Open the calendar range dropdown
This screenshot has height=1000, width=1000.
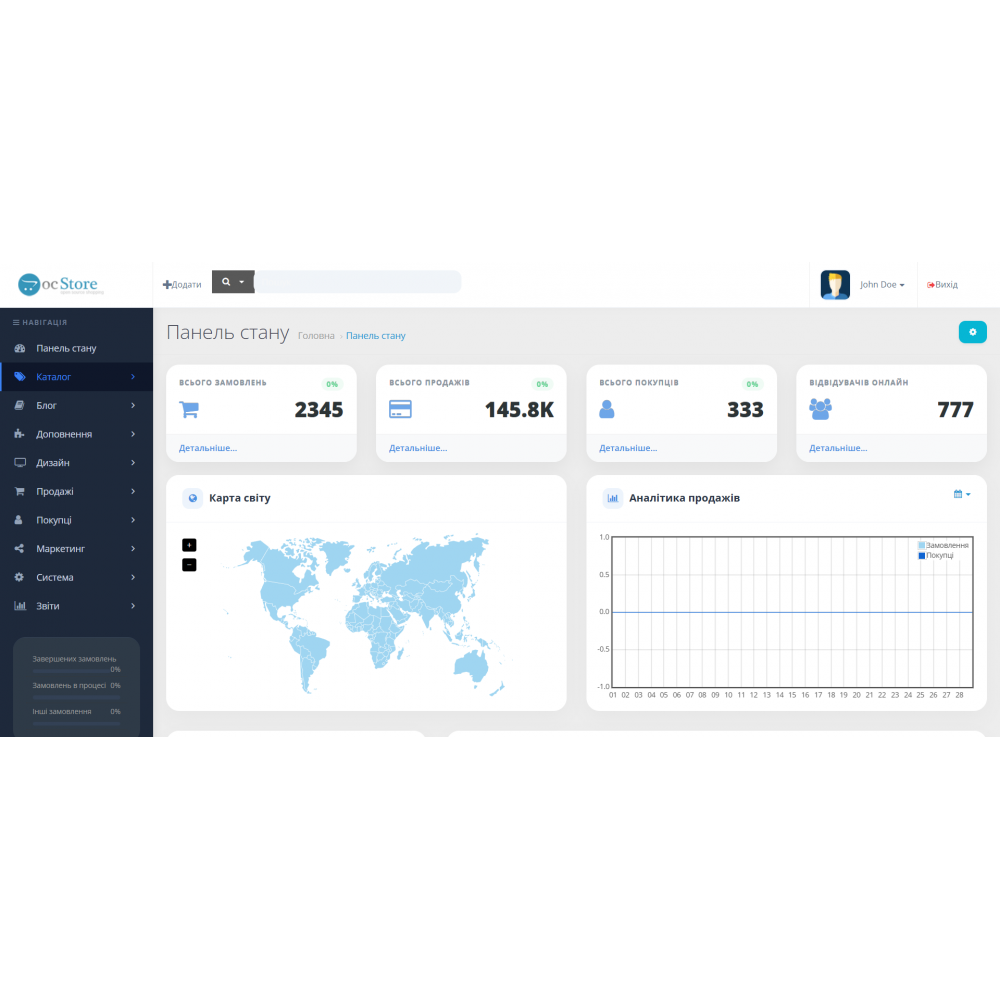(x=962, y=494)
